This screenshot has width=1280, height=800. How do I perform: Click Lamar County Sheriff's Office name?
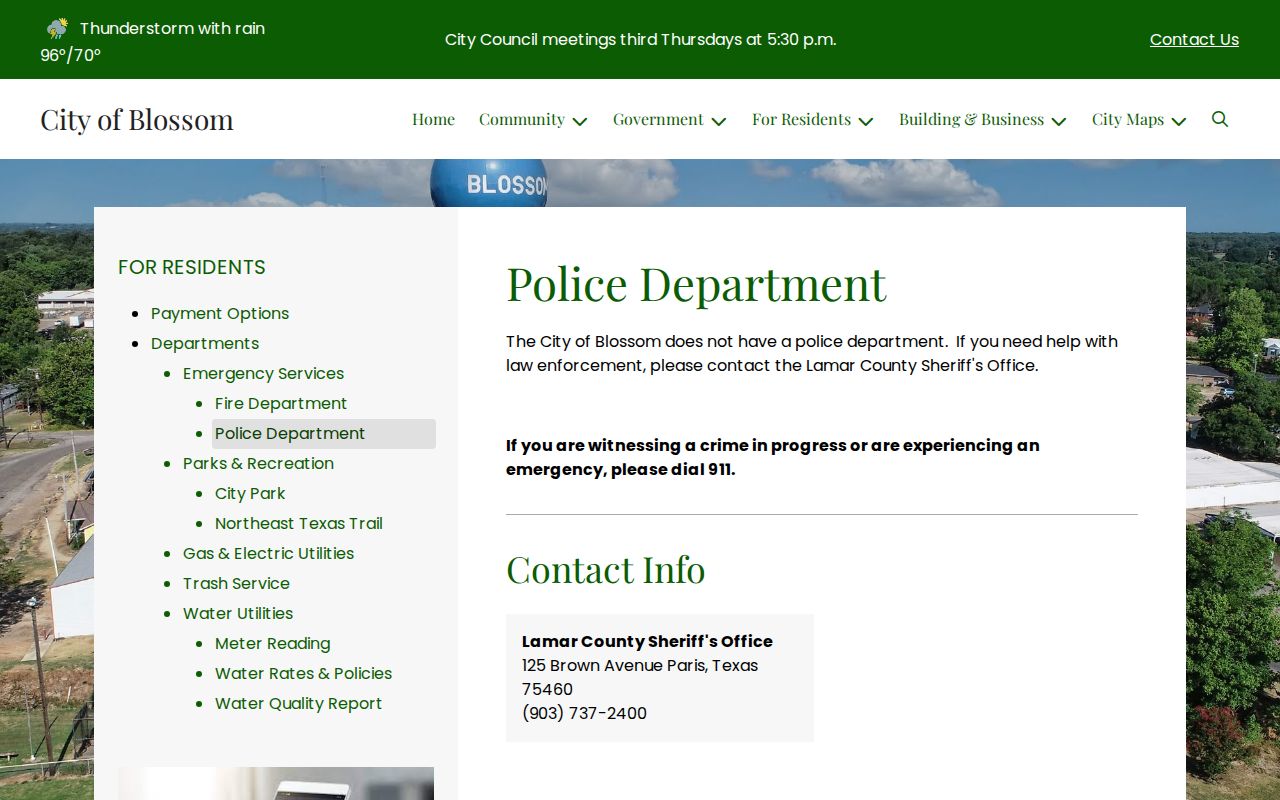click(x=647, y=641)
